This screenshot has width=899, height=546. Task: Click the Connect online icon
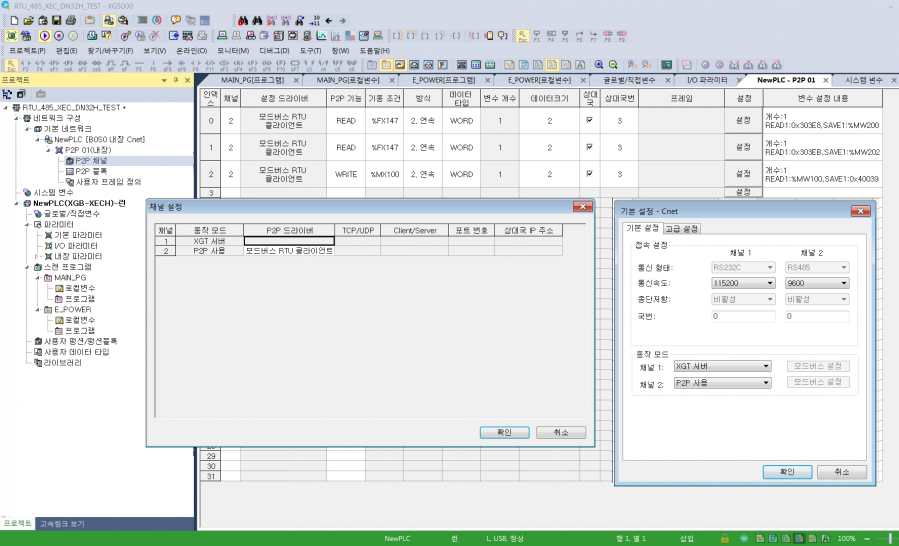11,36
